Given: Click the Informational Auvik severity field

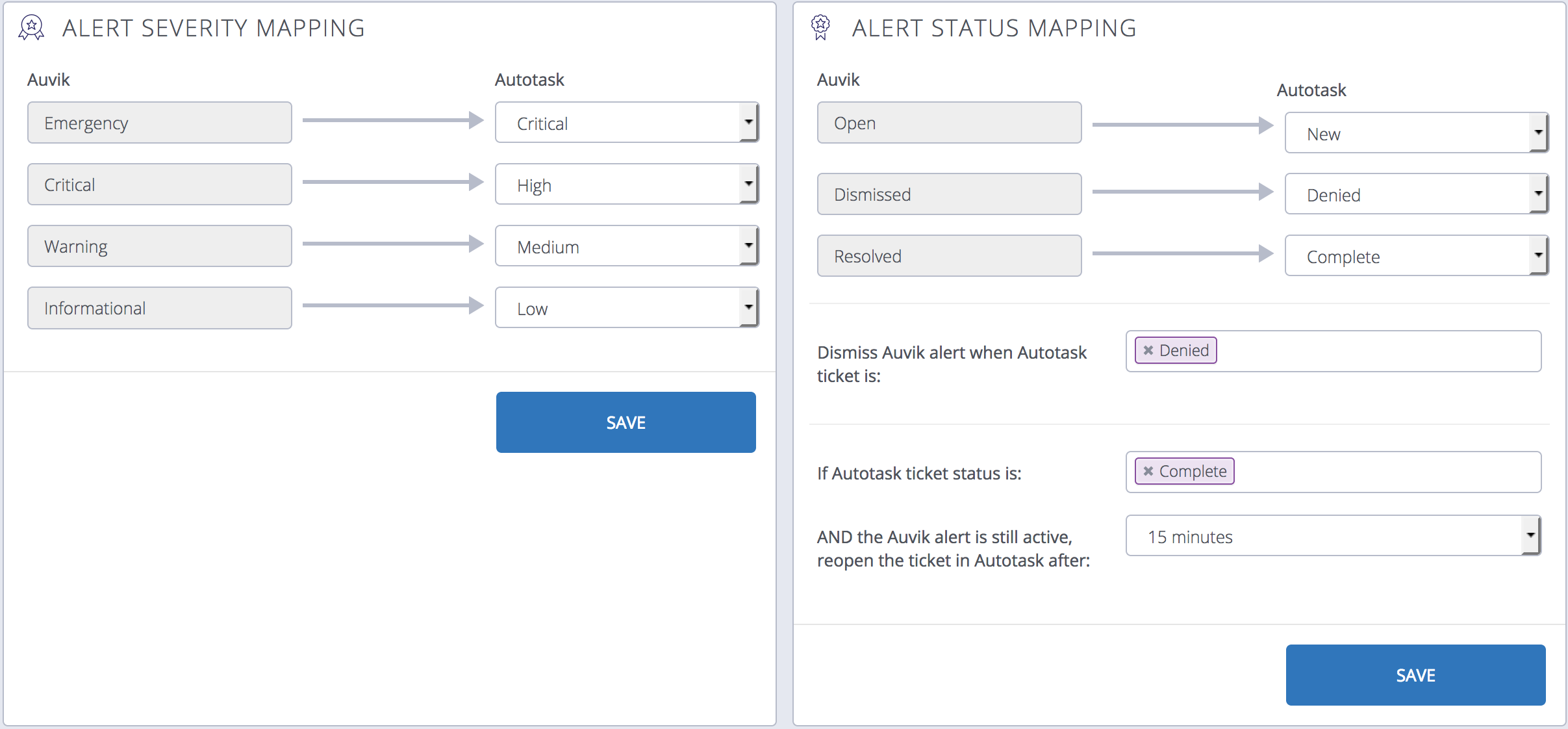Looking at the screenshot, I should (160, 307).
